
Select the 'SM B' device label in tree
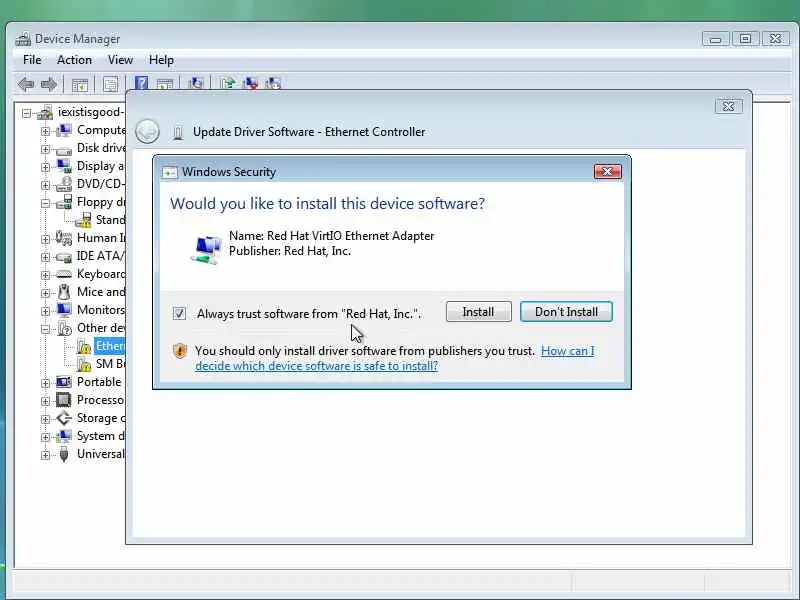(110, 364)
